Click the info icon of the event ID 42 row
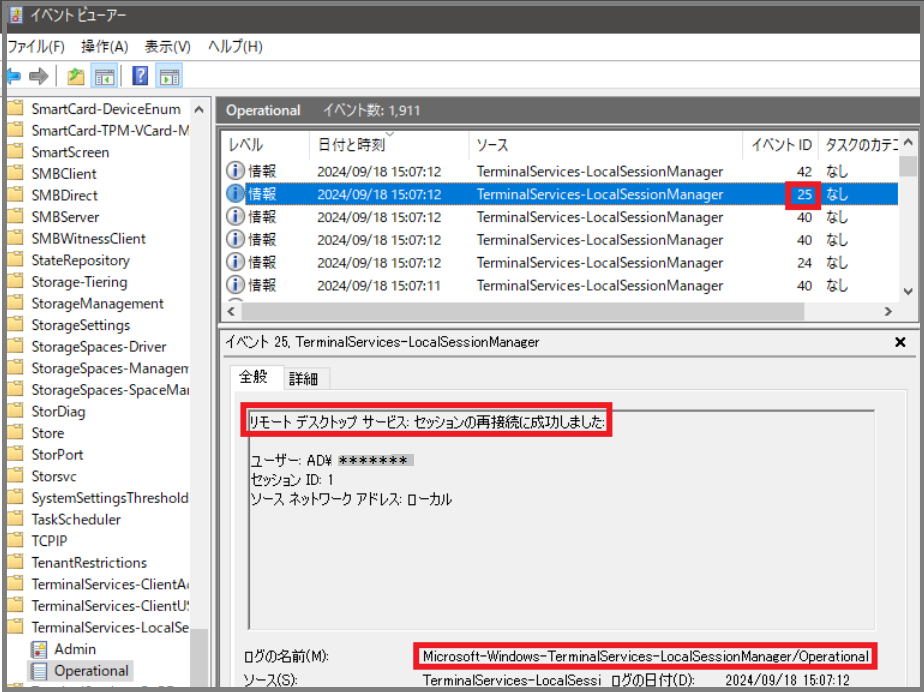 [235, 172]
